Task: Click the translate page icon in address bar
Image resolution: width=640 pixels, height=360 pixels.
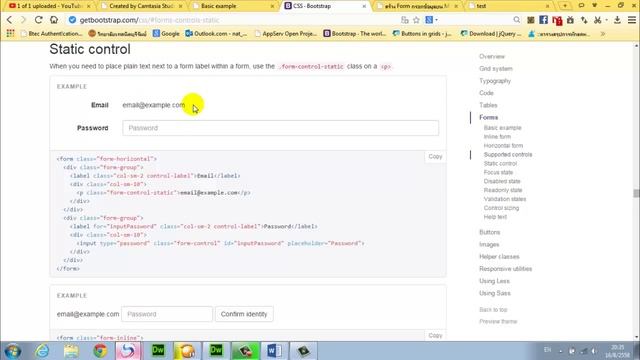Action: [x=404, y=20]
